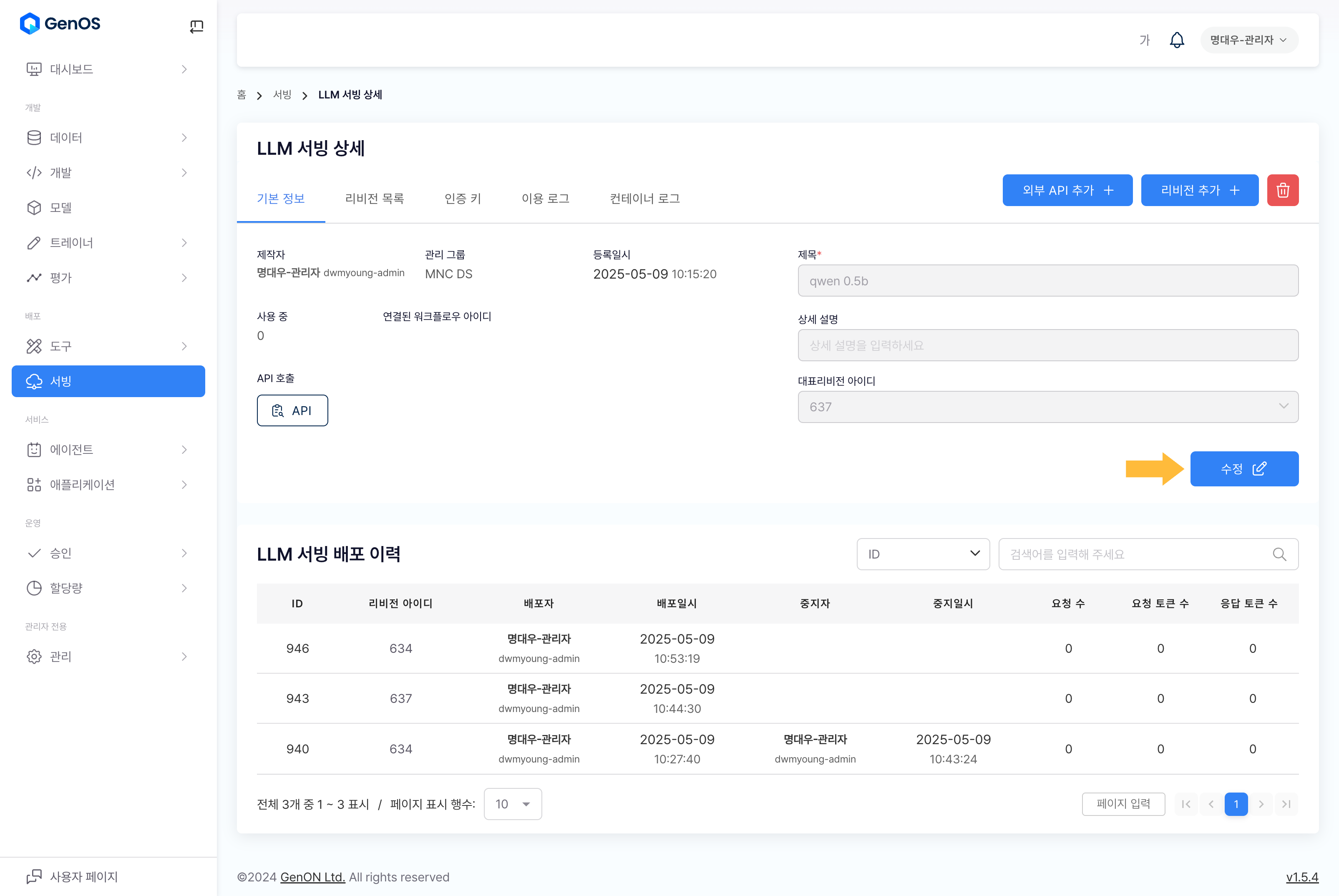
Task: Collapse sidebar with top toggle icon
Action: tap(196, 26)
